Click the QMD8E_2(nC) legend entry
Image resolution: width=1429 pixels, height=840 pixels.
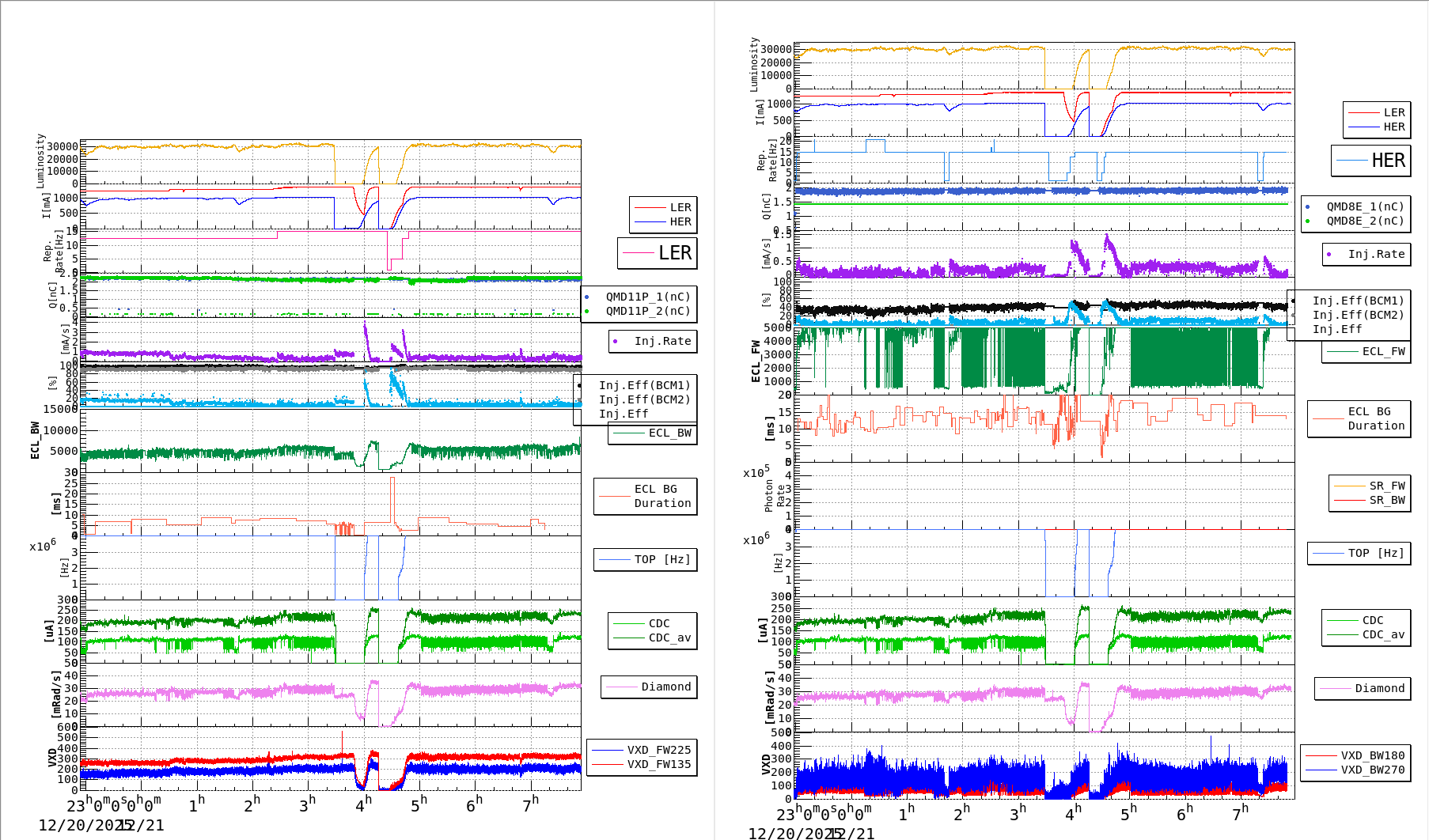click(x=1364, y=221)
